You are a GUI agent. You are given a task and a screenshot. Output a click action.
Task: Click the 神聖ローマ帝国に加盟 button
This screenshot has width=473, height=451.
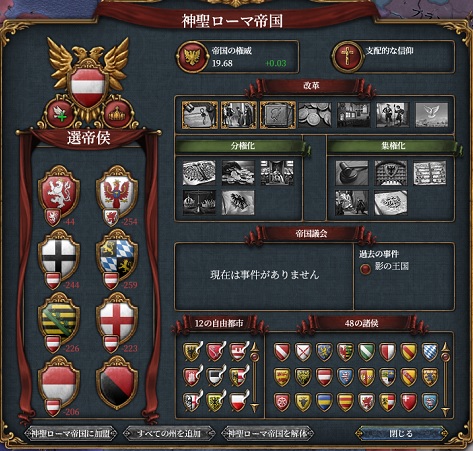point(70,433)
